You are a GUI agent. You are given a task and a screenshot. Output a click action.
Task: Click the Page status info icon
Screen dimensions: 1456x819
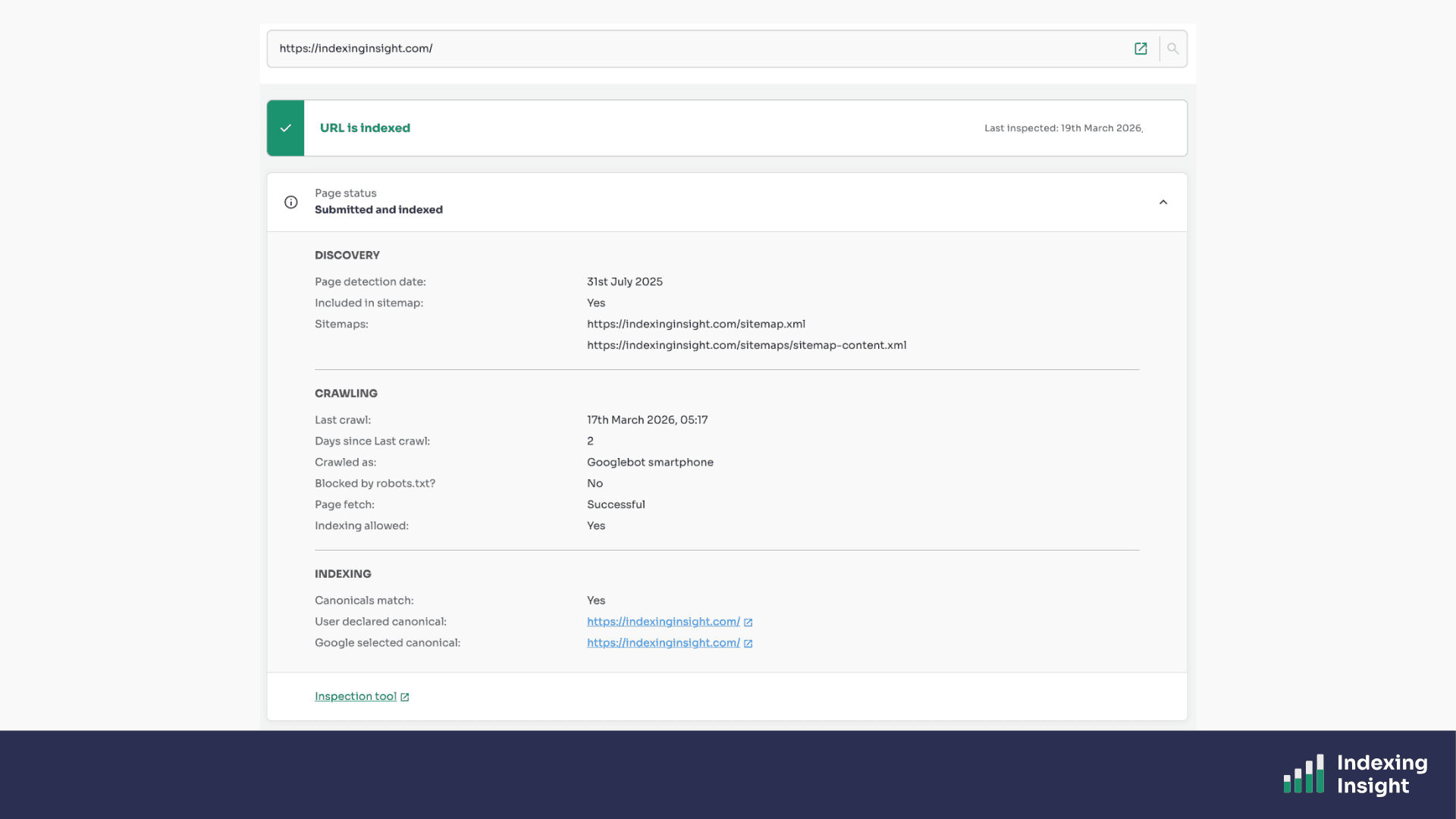point(291,202)
